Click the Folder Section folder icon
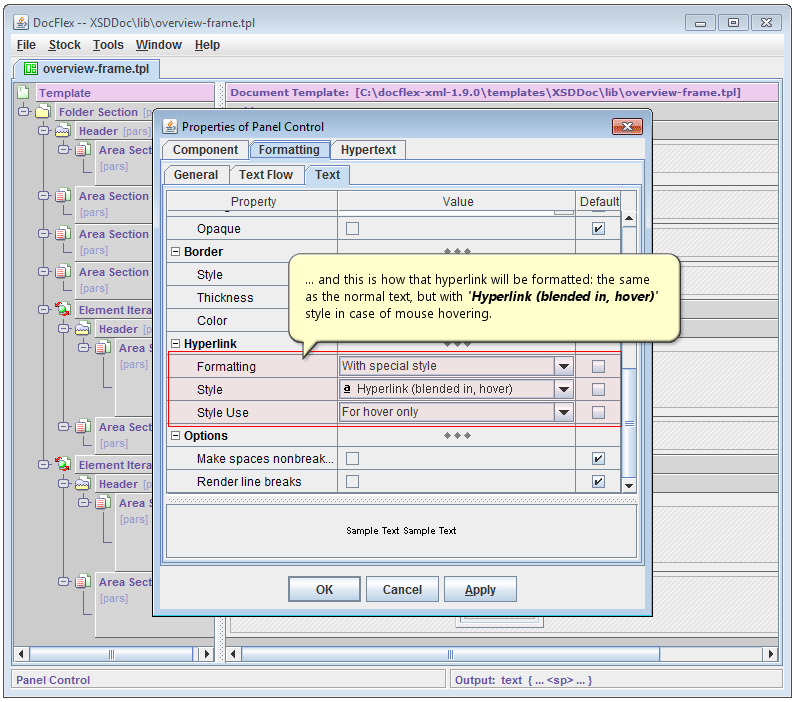The width and height of the screenshot is (796, 702). pos(43,112)
